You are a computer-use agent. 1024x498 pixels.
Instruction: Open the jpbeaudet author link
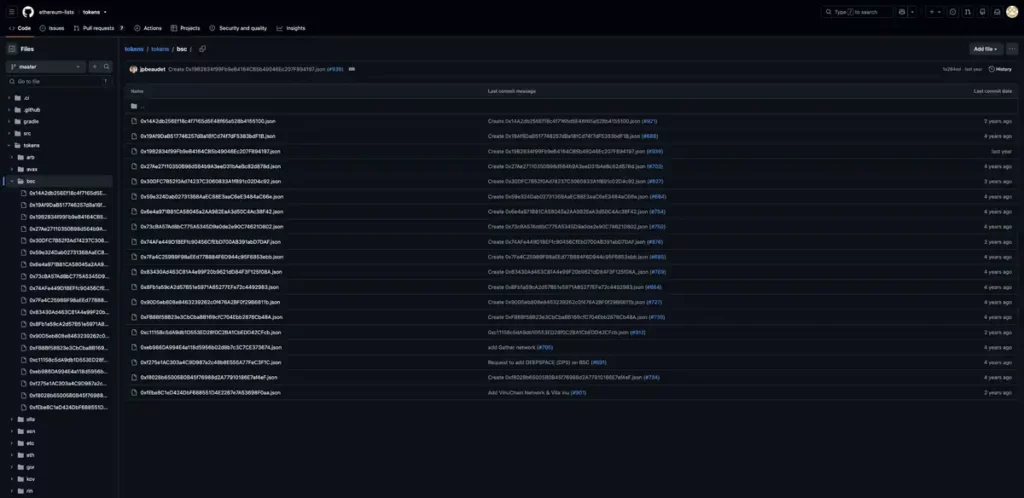[x=152, y=69]
